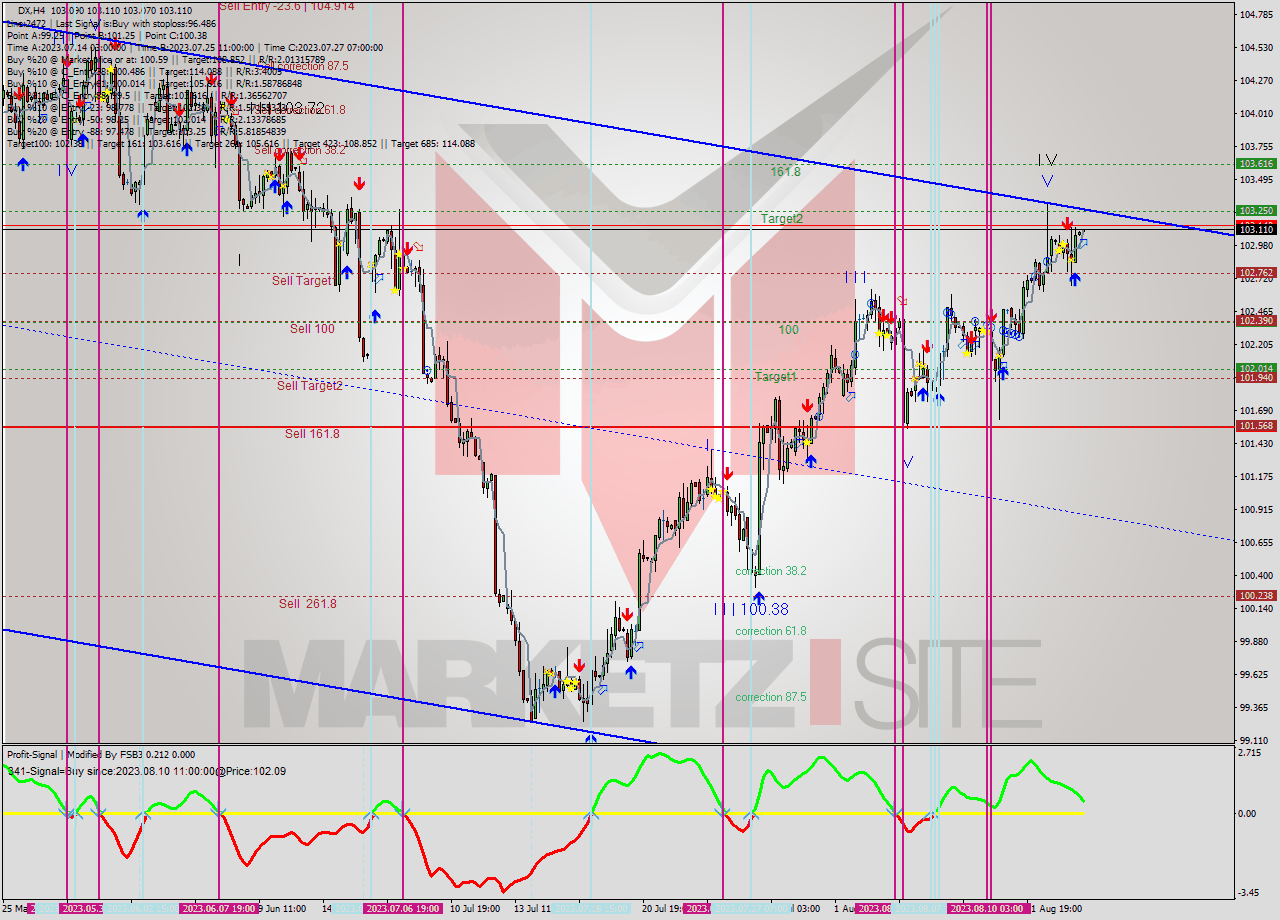Click the '9 Jun 11:00' time axis label
Image resolution: width=1280 pixels, height=920 pixels.
(281, 908)
